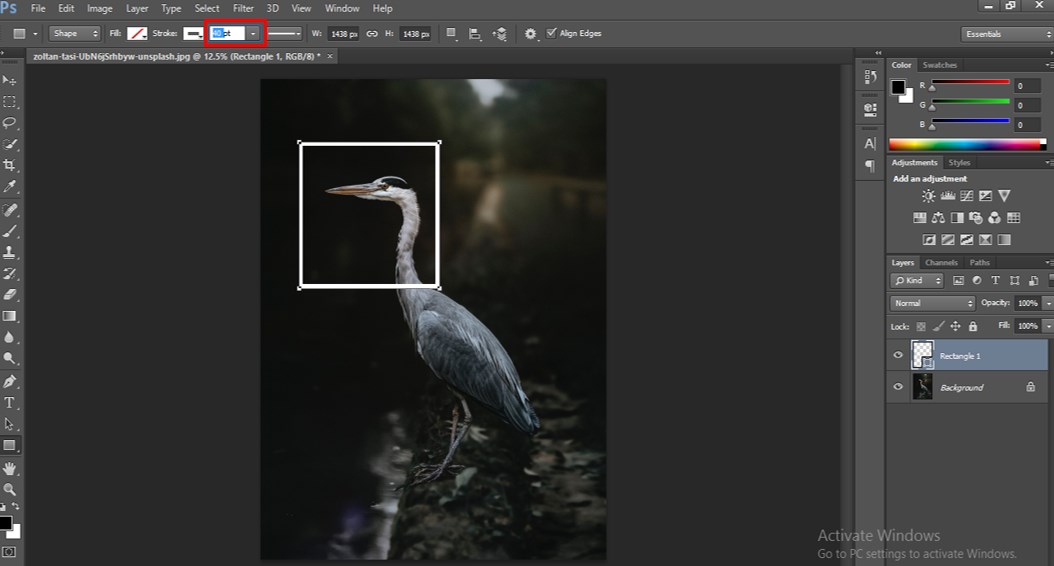Open the layer Fill dropdown arrow
1054x566 pixels.
click(x=1047, y=326)
